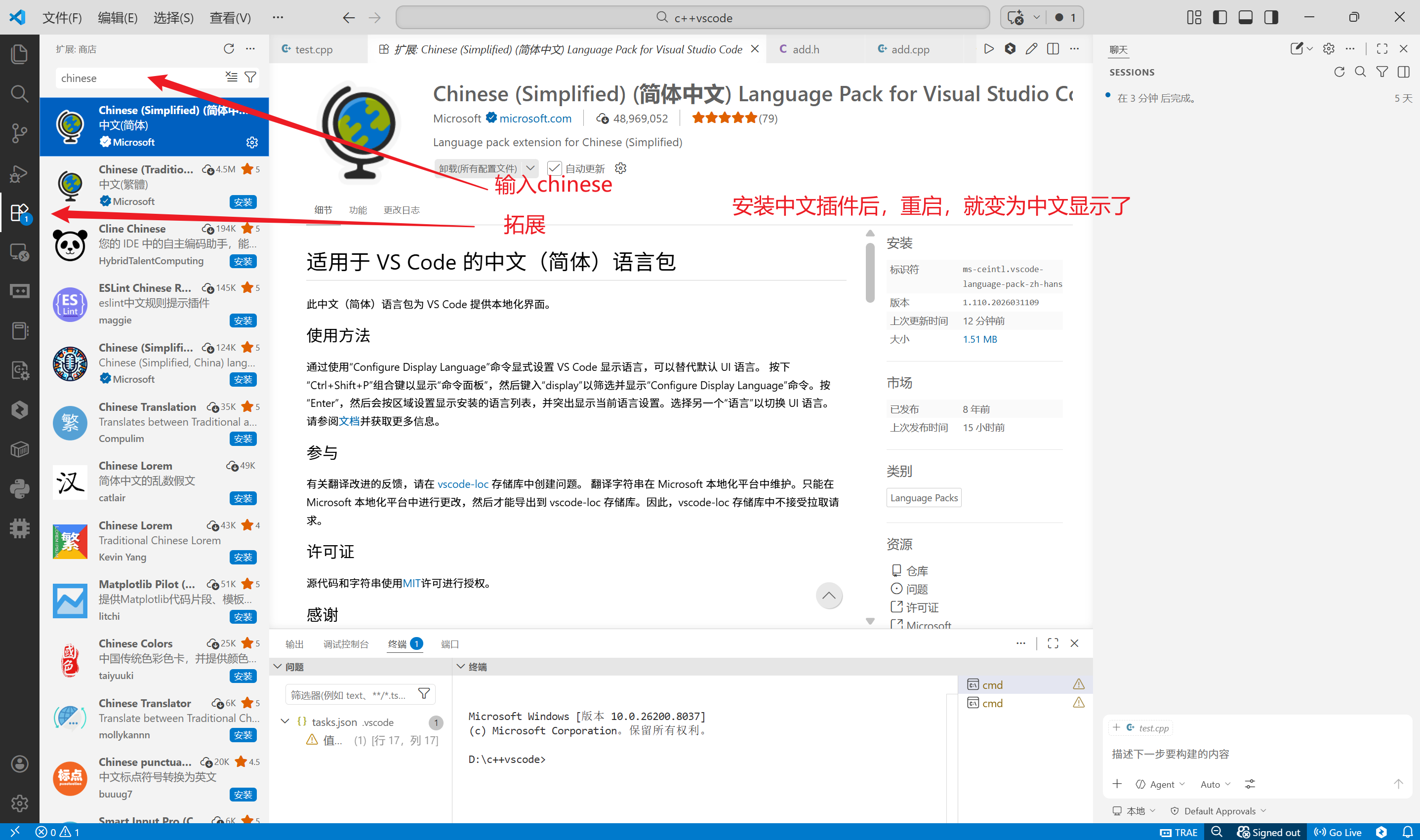Screen dimensions: 1420x840
Task: Filter the chat sessions list
Action: tap(1382, 72)
